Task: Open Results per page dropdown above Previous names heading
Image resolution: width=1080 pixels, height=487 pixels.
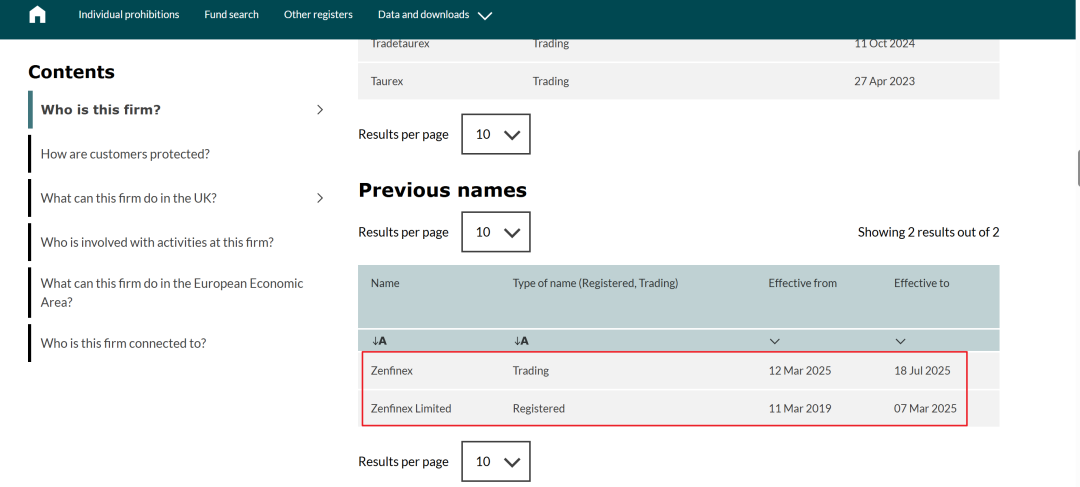Action: tap(496, 134)
